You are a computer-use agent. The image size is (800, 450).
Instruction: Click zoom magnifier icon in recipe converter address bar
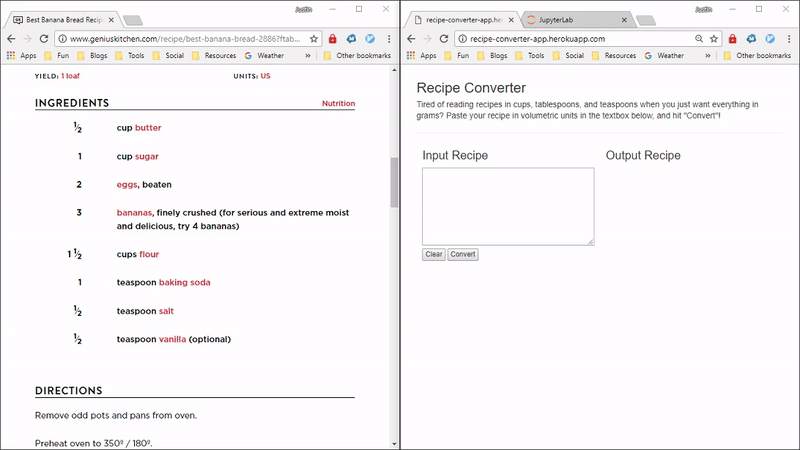[698, 38]
